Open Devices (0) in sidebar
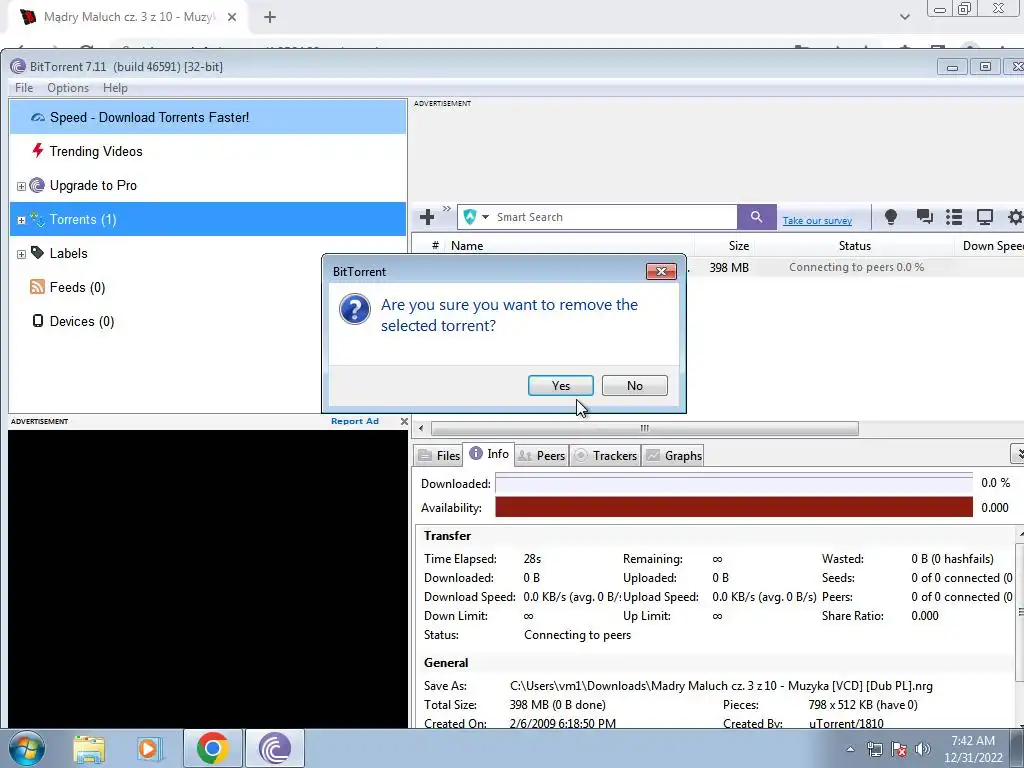 [208, 321]
